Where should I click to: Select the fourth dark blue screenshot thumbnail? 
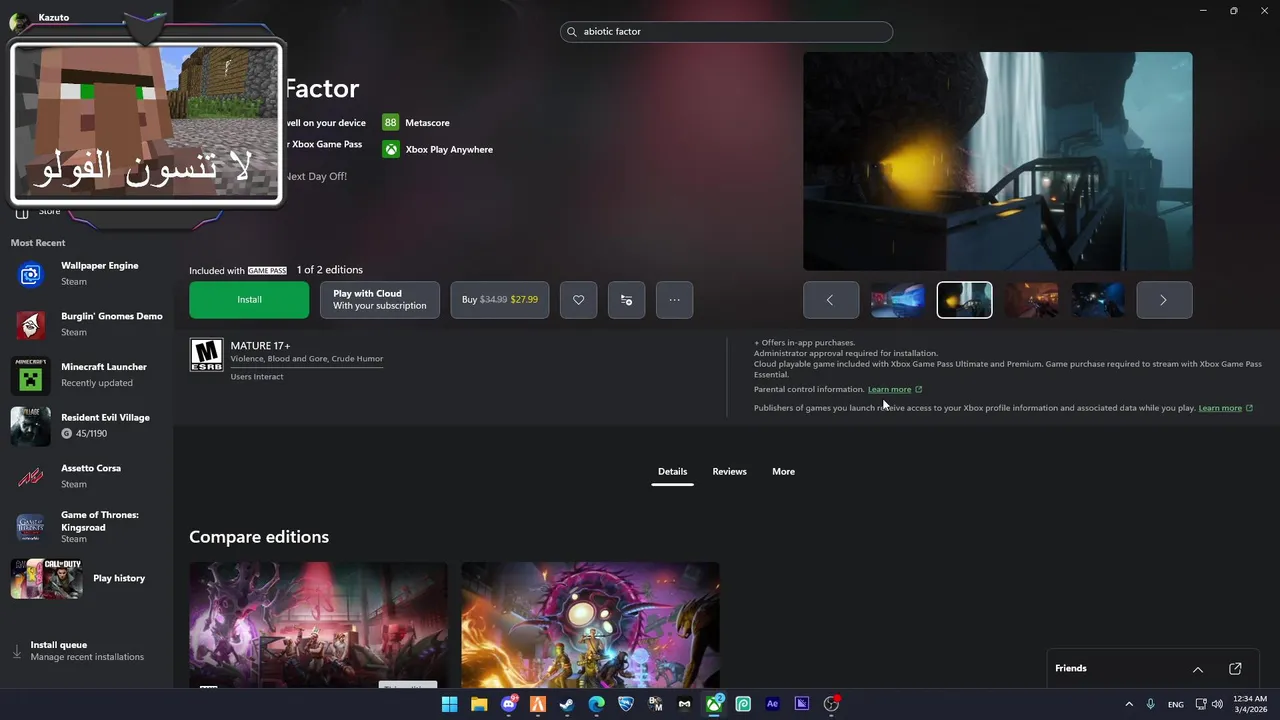pyautogui.click(x=1098, y=300)
